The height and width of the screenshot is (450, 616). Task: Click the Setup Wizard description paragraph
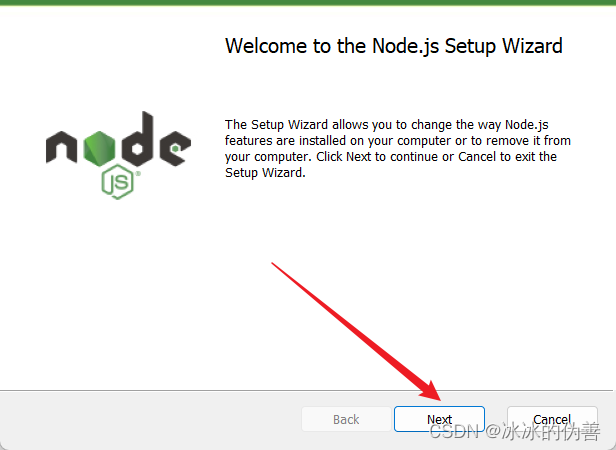tap(398, 149)
